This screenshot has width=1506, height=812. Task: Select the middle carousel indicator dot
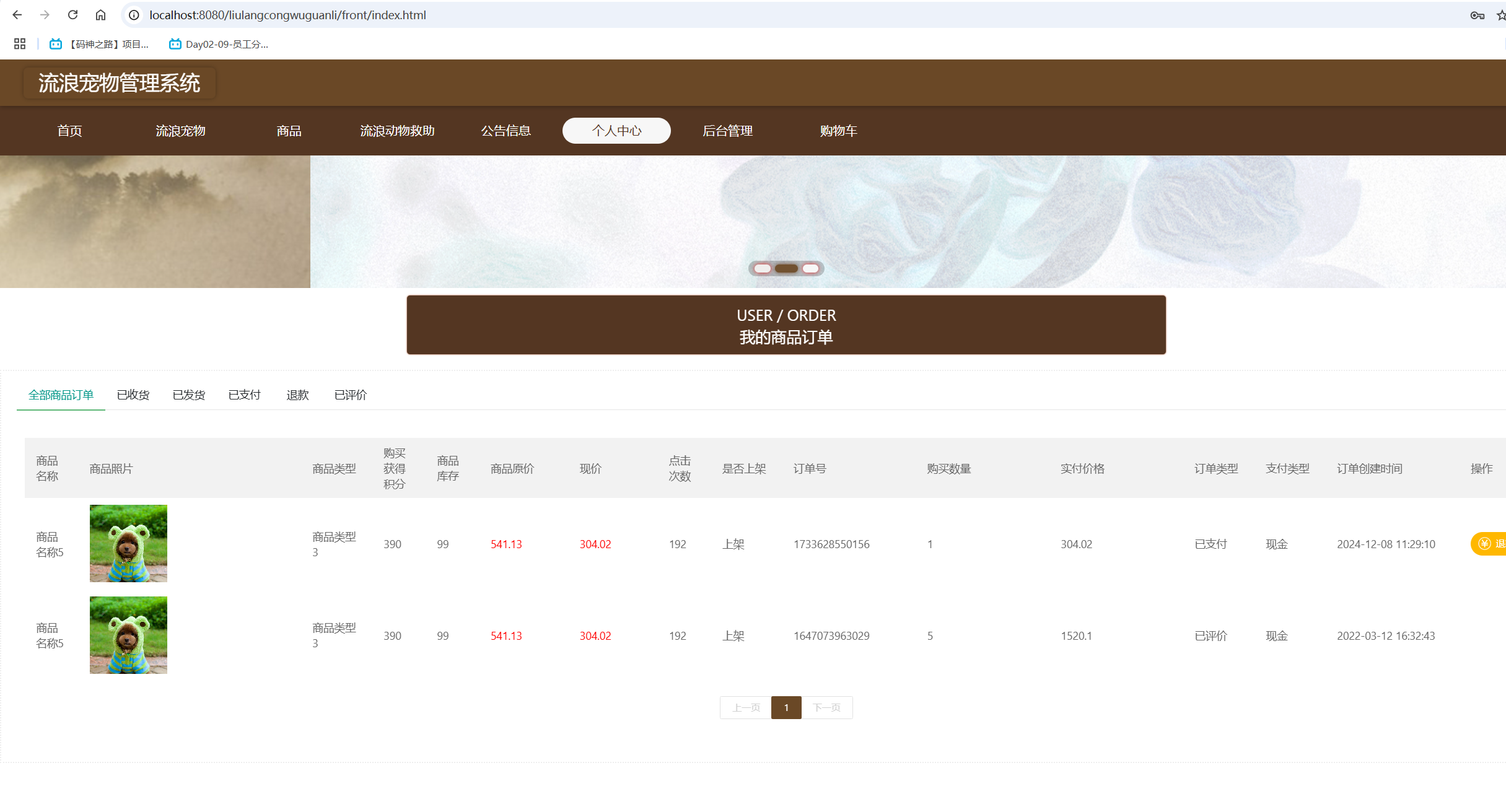786,268
